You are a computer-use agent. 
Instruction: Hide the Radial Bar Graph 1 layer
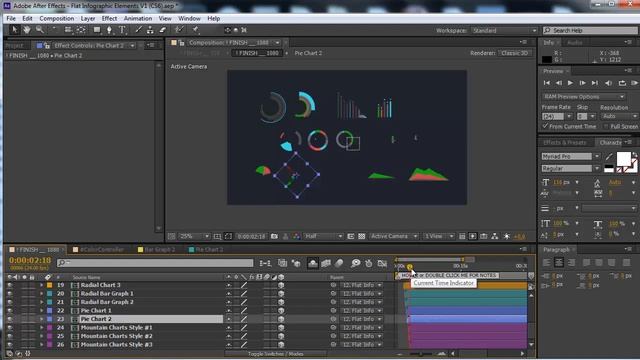tap(9, 294)
